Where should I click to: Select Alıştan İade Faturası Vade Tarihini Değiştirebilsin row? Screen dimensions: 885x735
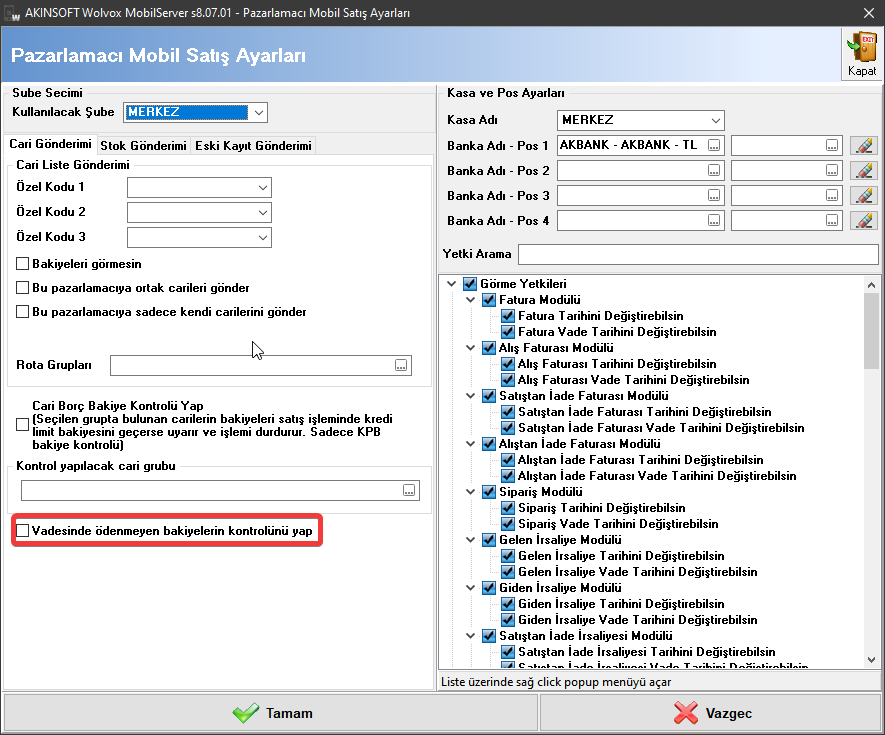pos(657,476)
